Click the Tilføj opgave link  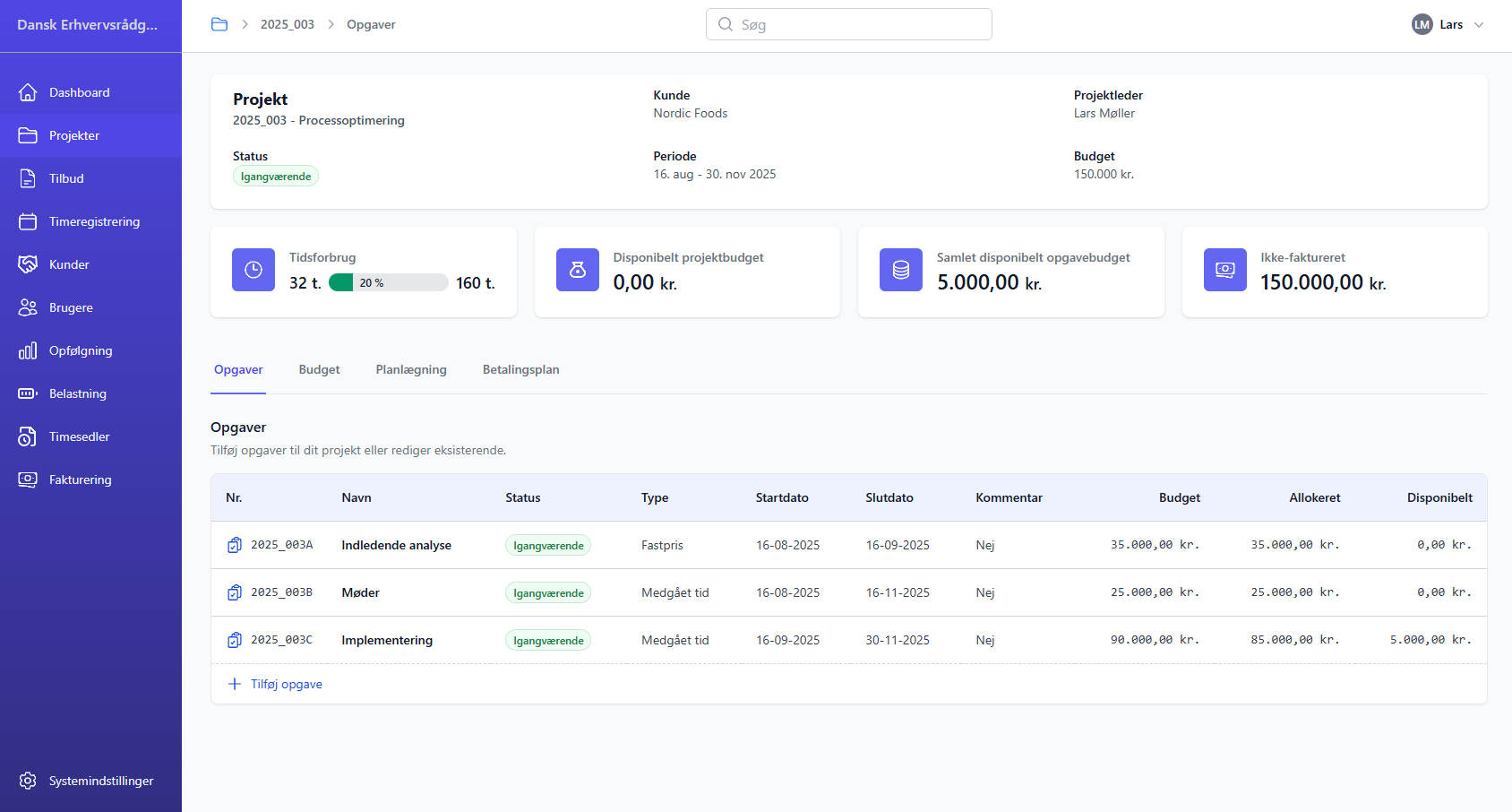(x=287, y=684)
